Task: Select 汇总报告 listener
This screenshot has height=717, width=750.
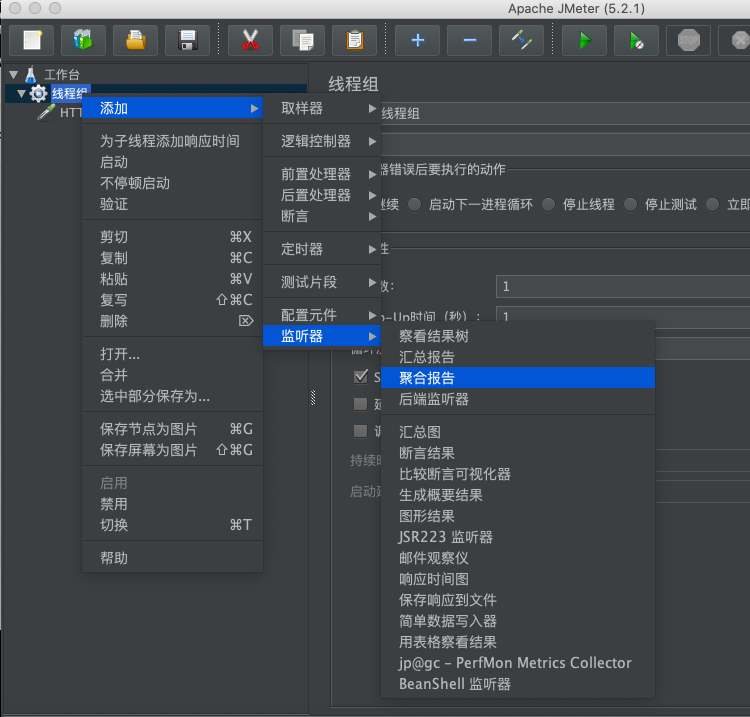Action: pyautogui.click(x=518, y=357)
